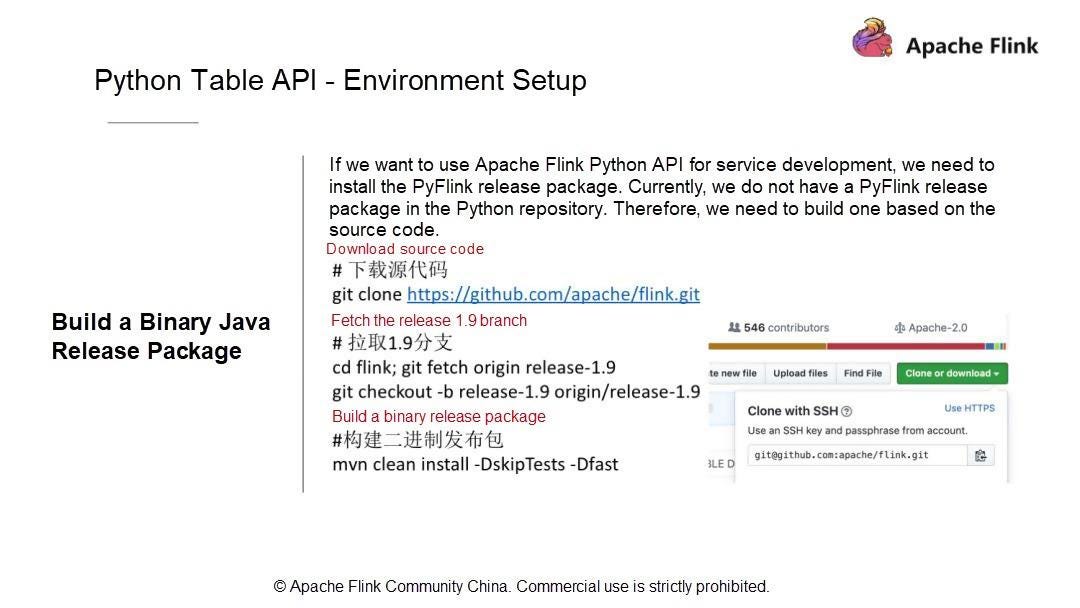Click the red segment of language bar
1080x608 pixels.
click(906, 346)
